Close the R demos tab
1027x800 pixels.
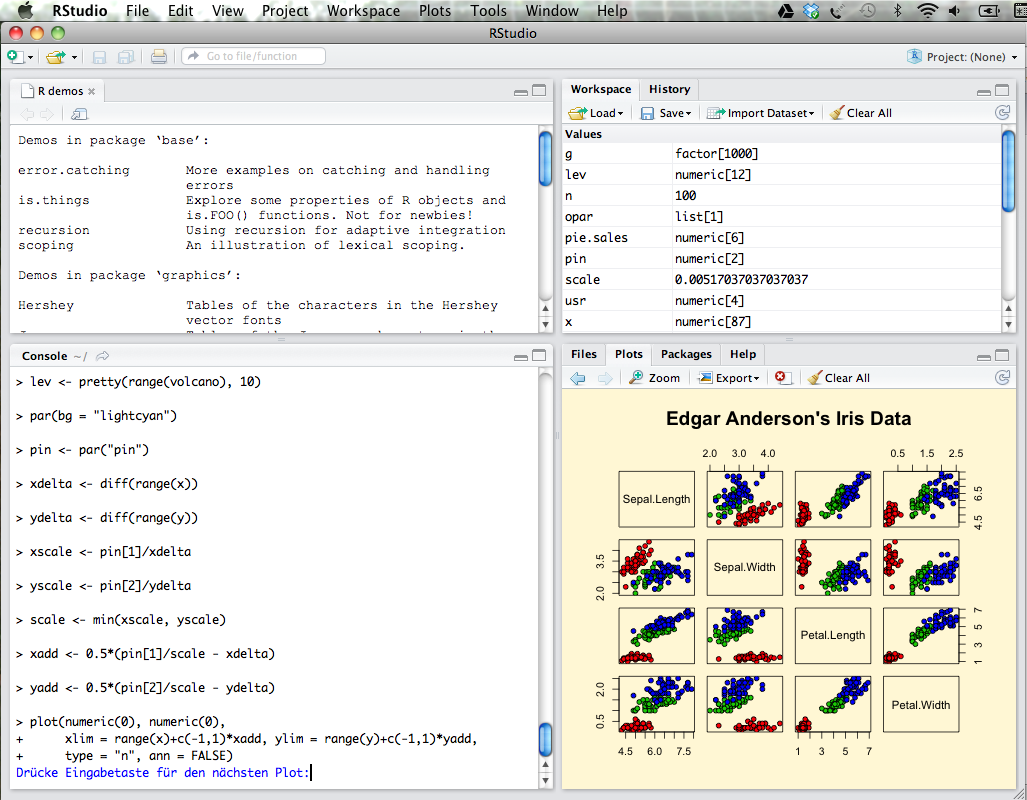pyautogui.click(x=92, y=92)
